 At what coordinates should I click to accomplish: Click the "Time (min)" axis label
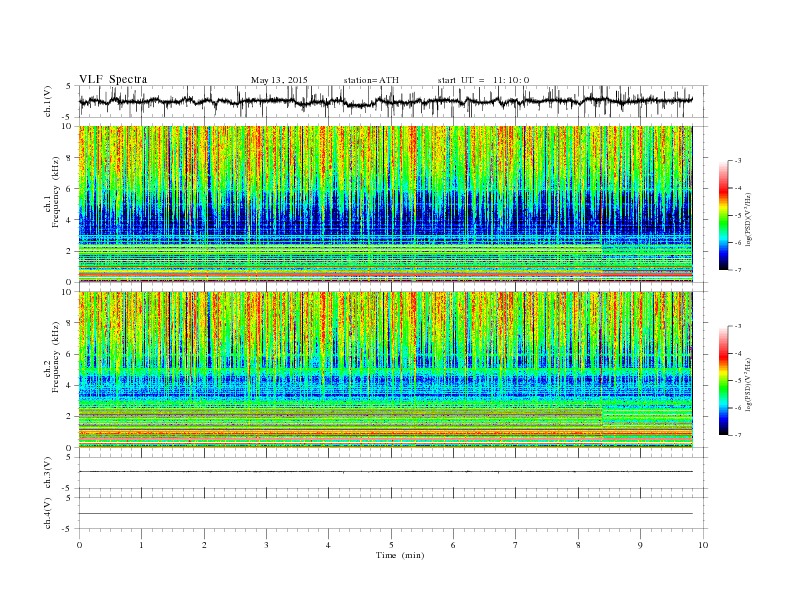click(x=400, y=555)
